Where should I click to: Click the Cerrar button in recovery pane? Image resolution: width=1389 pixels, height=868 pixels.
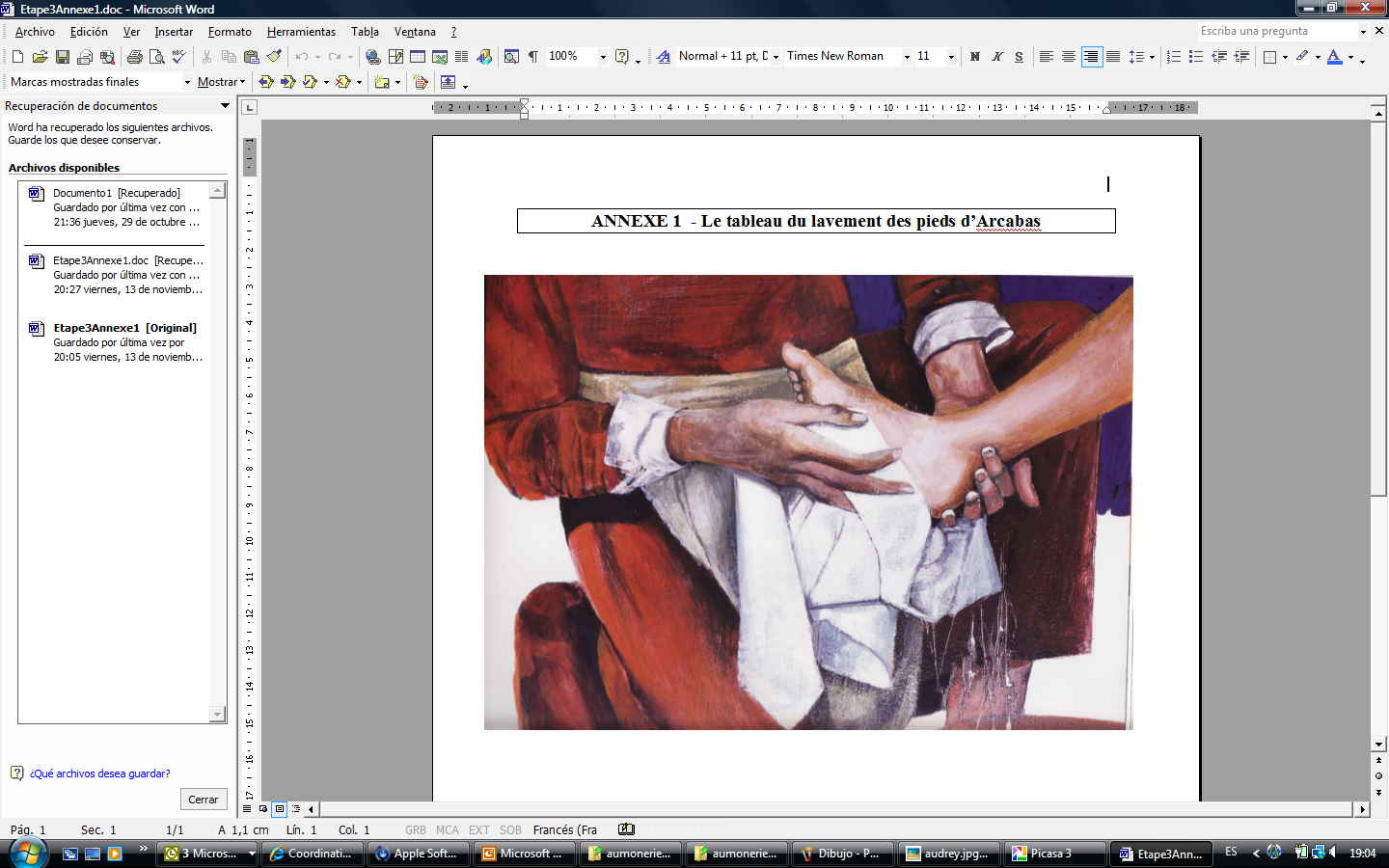pyautogui.click(x=204, y=800)
